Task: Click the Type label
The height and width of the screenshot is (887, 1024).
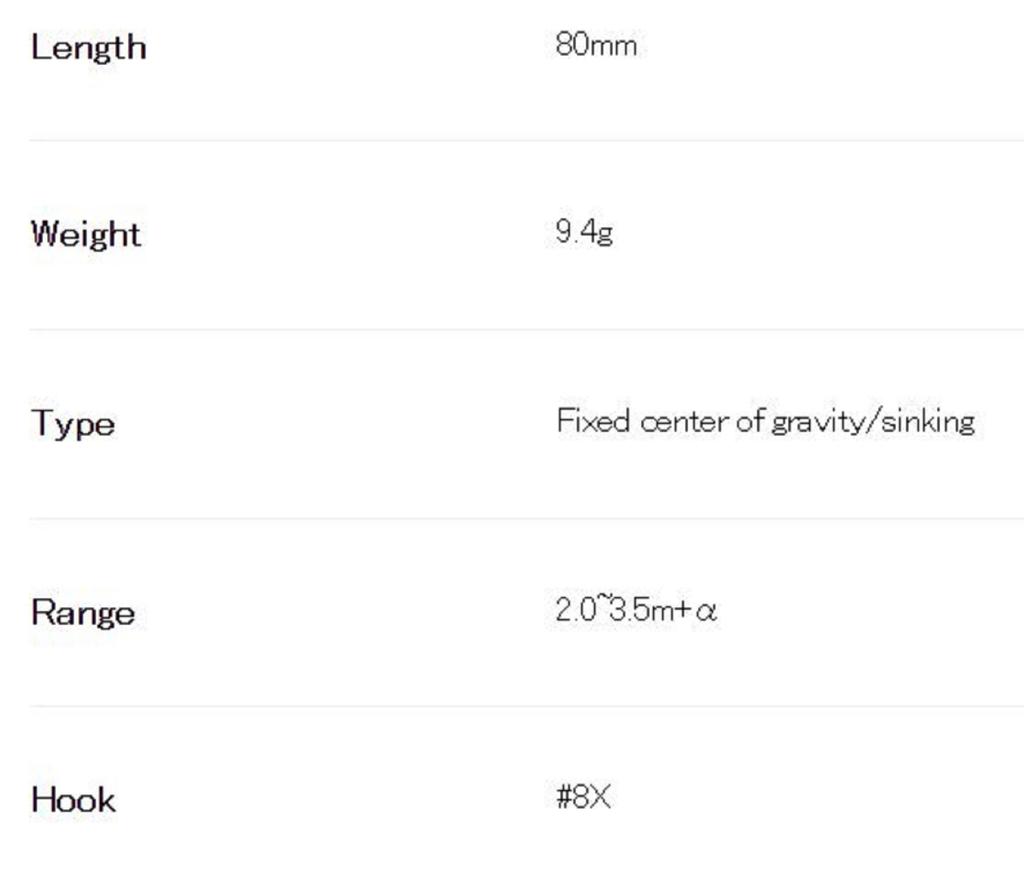Action: point(73,423)
